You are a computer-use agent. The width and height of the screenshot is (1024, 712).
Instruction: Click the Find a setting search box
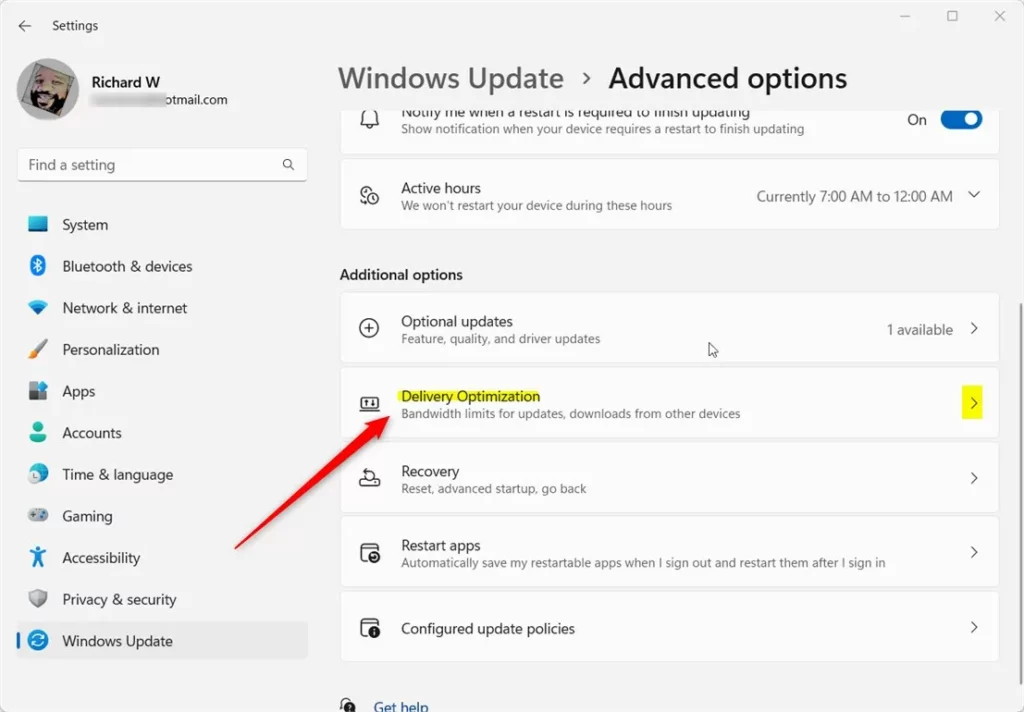click(x=162, y=165)
